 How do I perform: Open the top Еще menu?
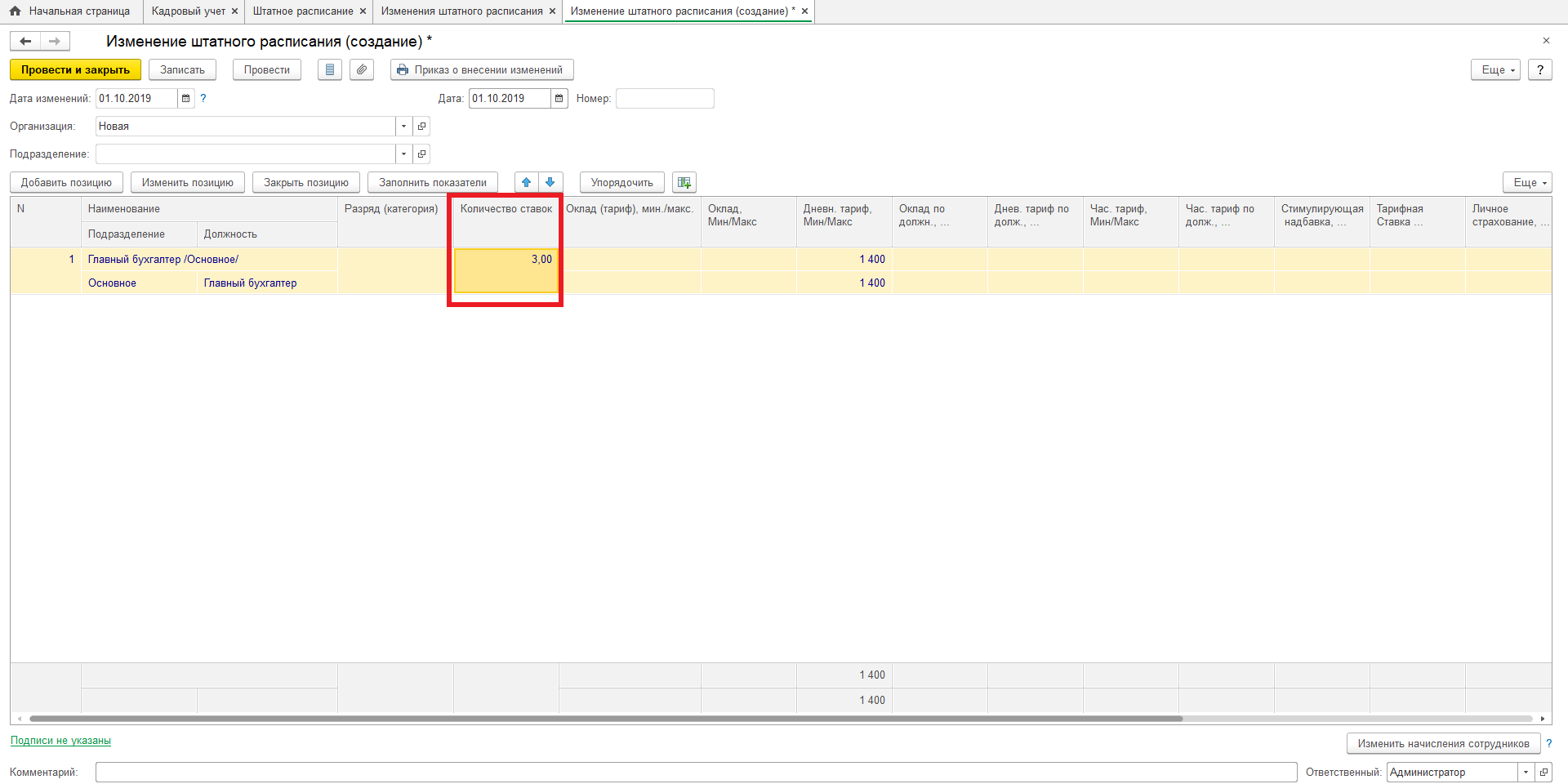click(1494, 69)
